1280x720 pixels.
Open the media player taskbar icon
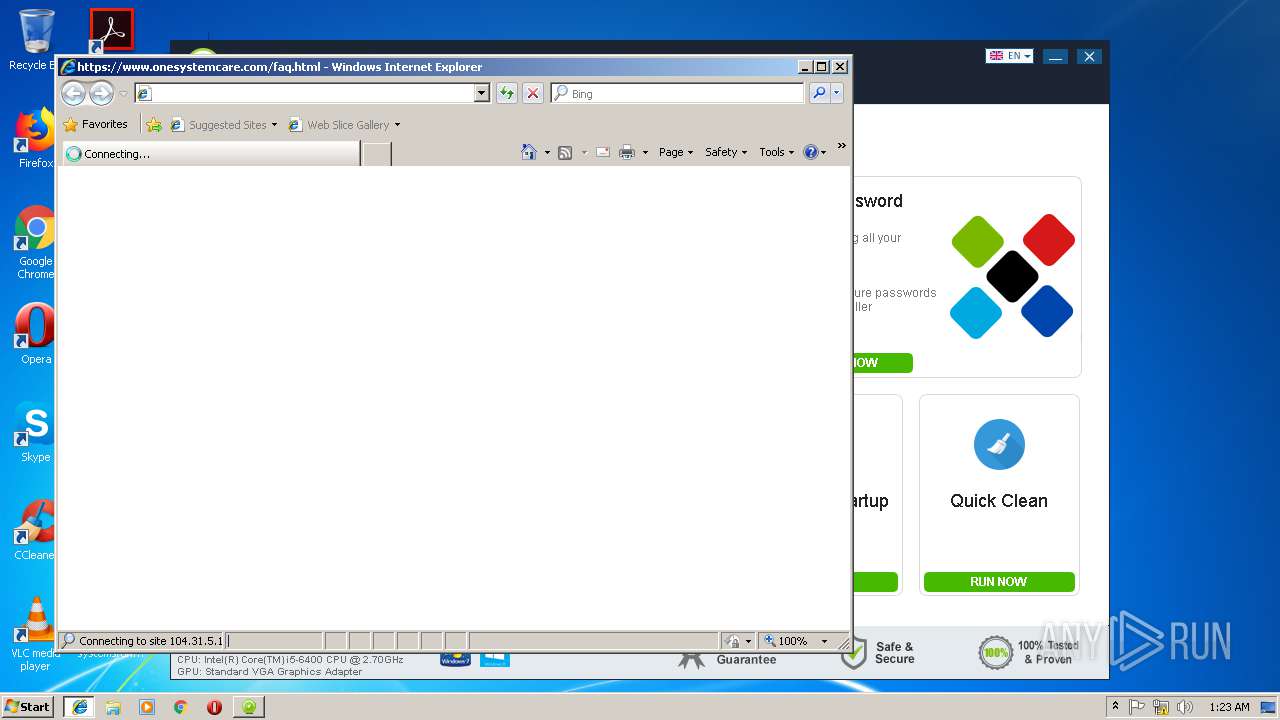pyautogui.click(x=147, y=706)
